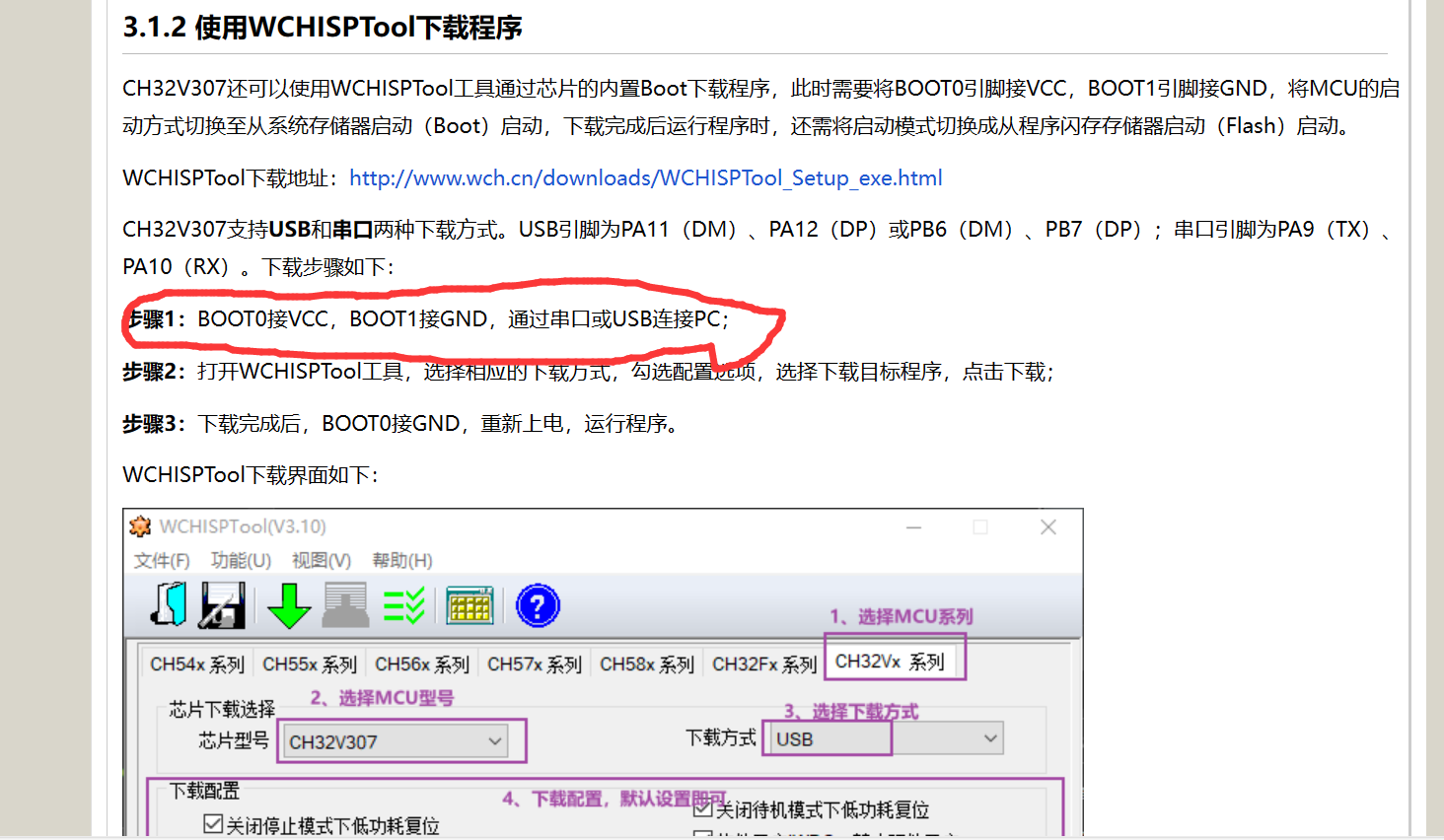The image size is (1444, 840).
Task: Click the WCHISPTool下载界面如下 text
Action: pyautogui.click(x=251, y=475)
